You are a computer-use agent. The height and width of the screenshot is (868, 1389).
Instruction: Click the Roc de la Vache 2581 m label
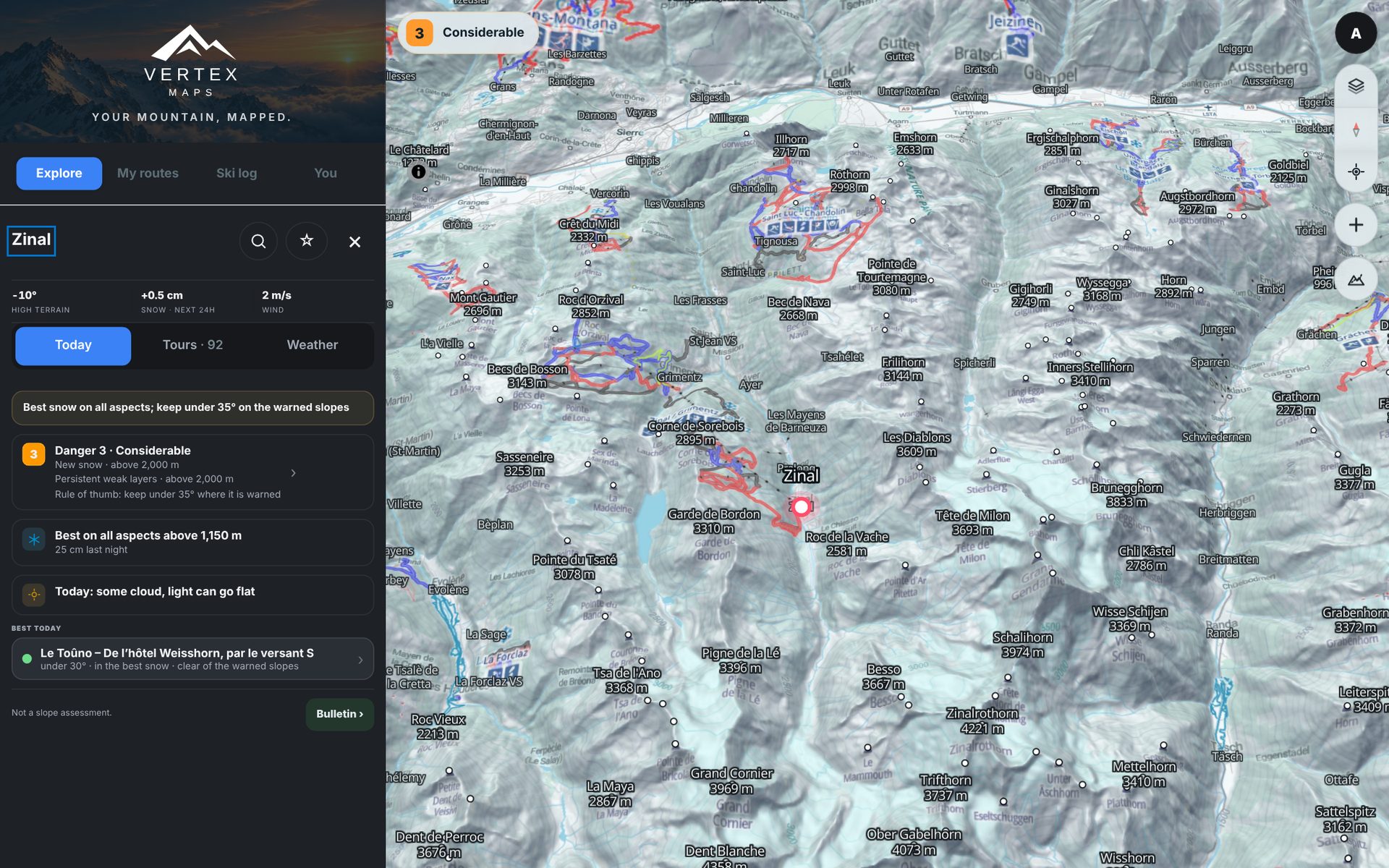click(x=846, y=544)
